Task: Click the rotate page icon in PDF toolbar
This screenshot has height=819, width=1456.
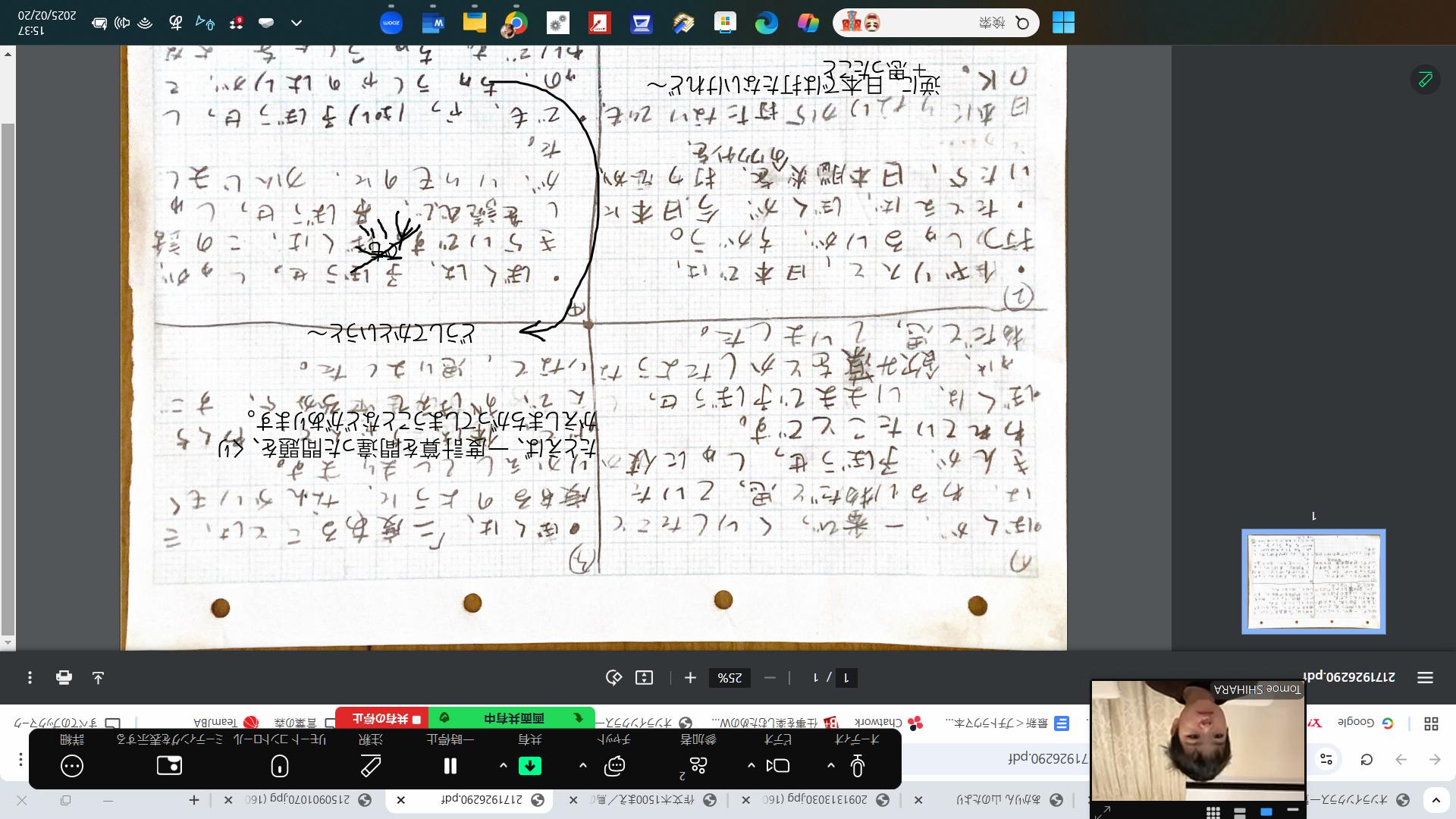Action: [614, 678]
